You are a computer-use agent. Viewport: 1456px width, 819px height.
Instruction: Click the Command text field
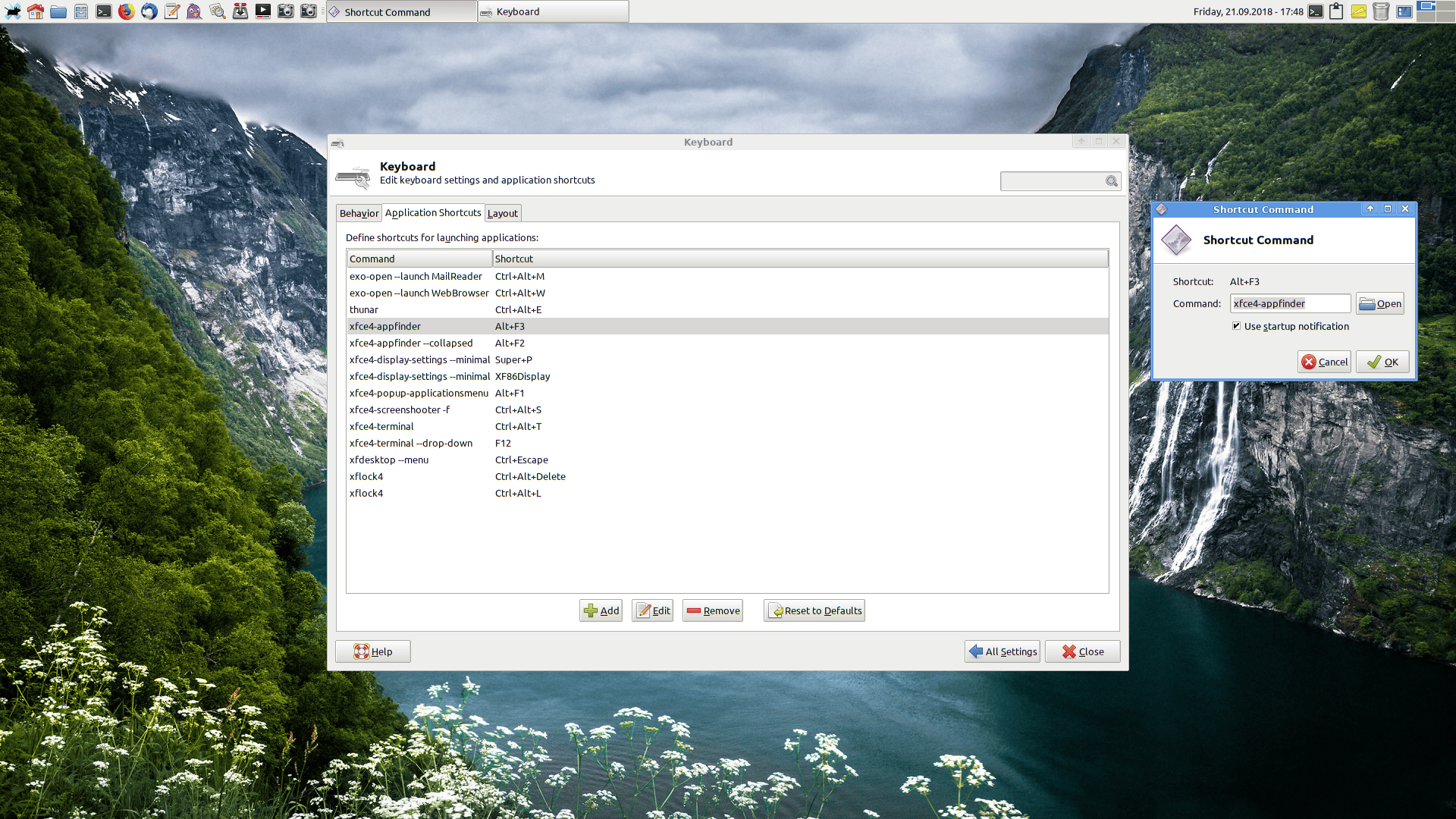pyautogui.click(x=1289, y=303)
